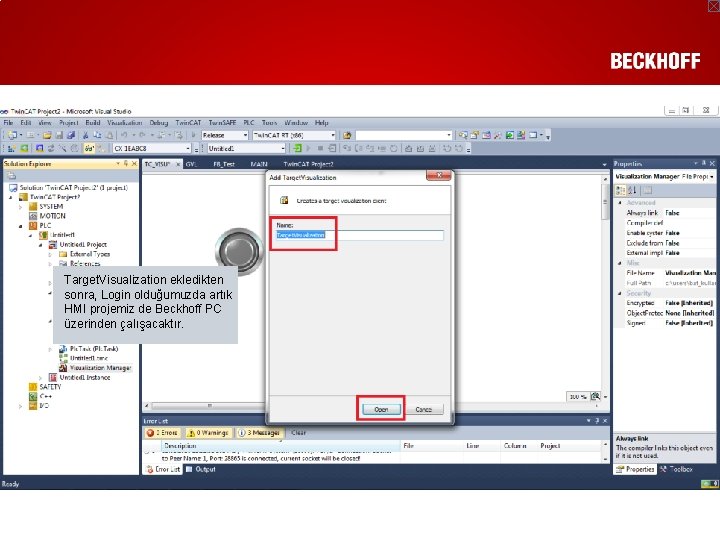Toggle the 0 Warnings filter
Viewport: 720px width, 540px height.
[x=208, y=433]
